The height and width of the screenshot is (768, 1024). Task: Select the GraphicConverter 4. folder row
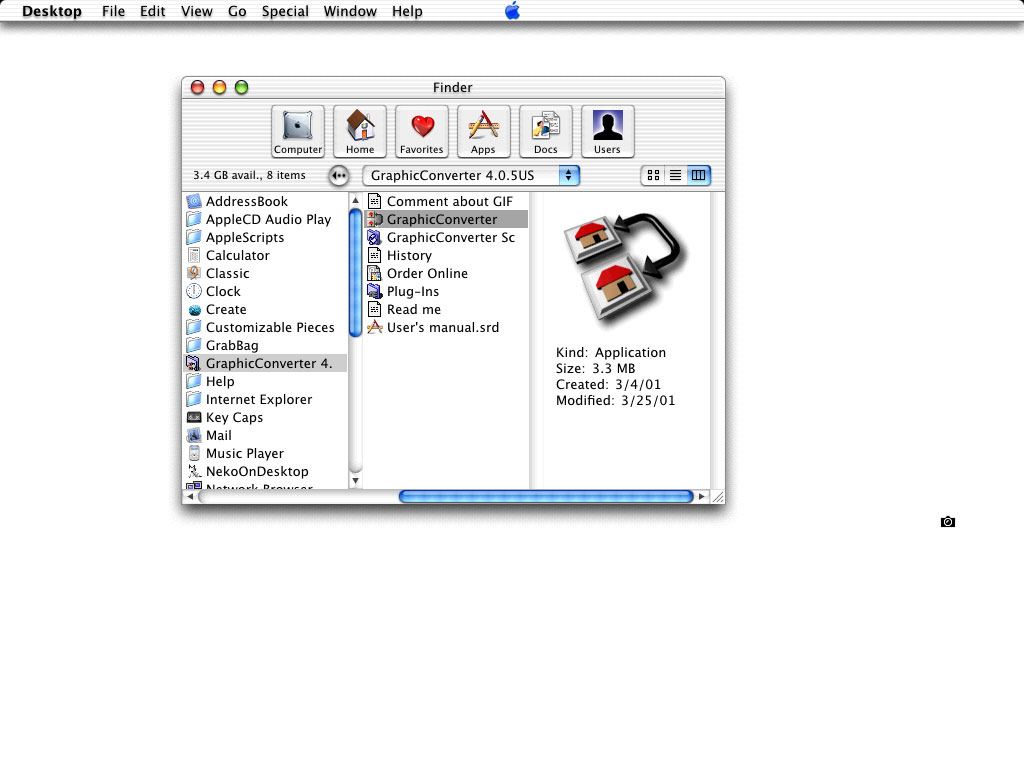coord(266,363)
